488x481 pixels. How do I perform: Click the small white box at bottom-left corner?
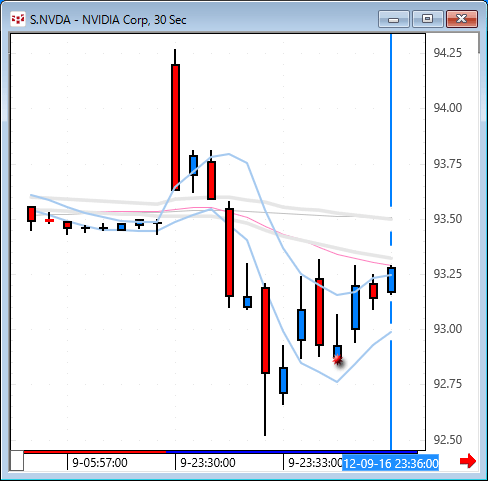17,460
